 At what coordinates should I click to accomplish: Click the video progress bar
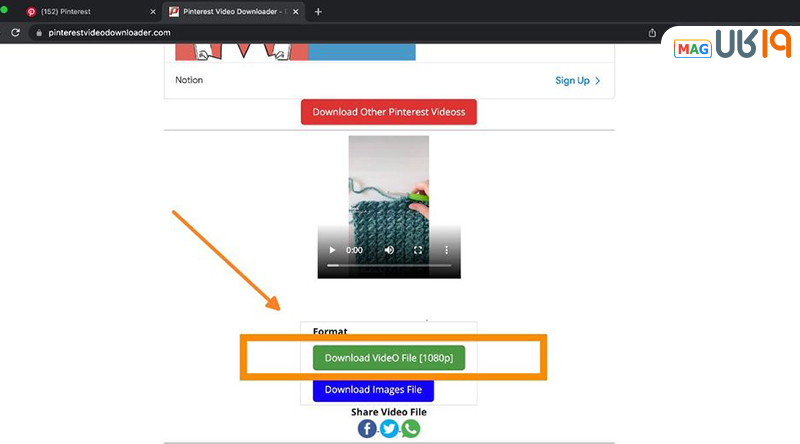pos(388,266)
